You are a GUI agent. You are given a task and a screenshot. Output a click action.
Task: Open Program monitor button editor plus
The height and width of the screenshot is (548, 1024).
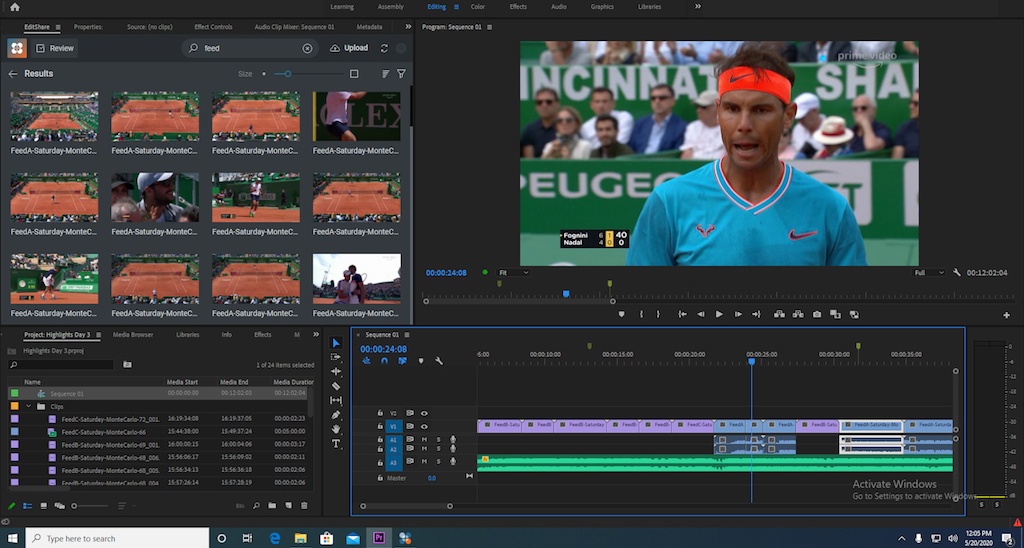point(1006,315)
